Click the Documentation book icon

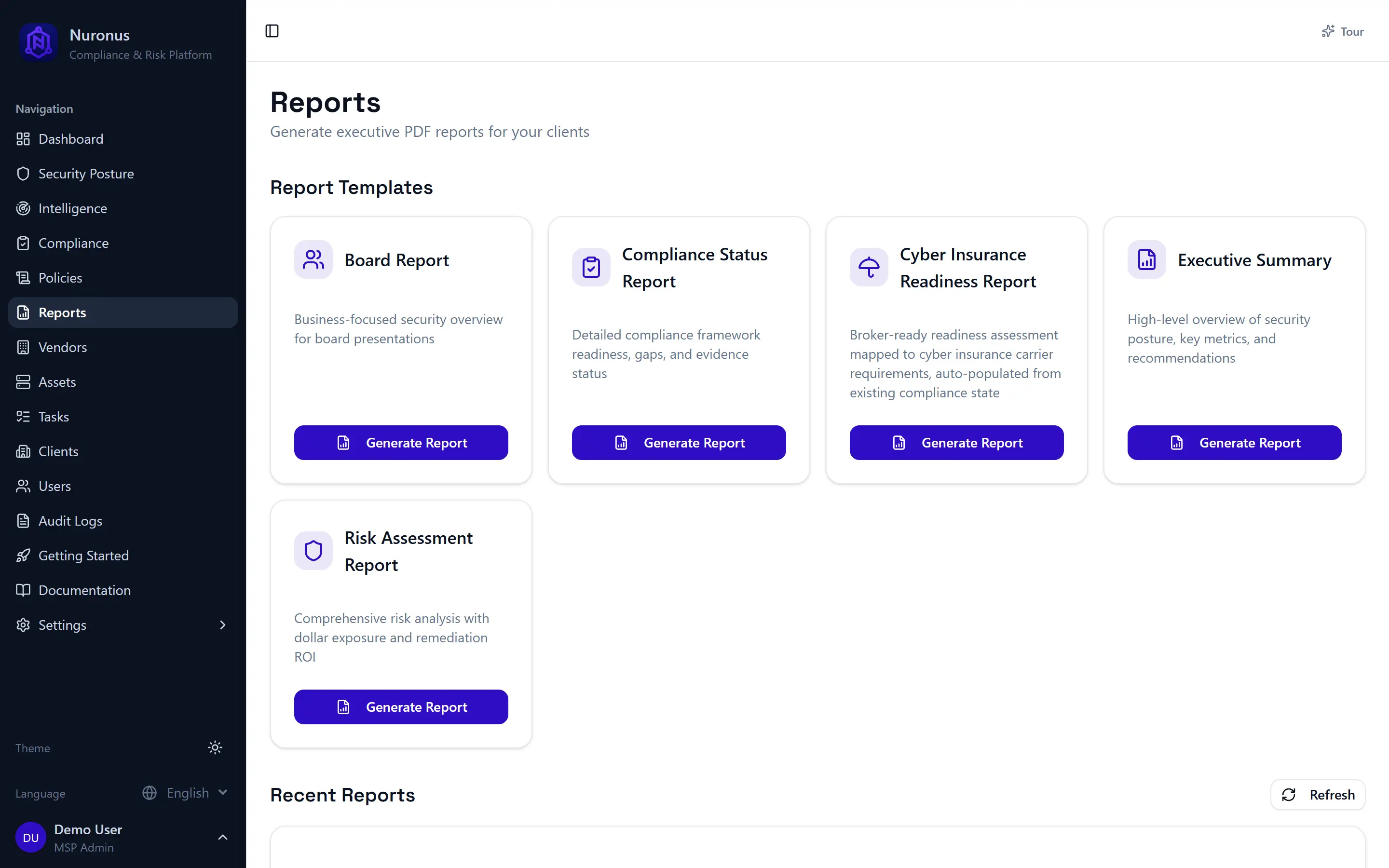(23, 590)
